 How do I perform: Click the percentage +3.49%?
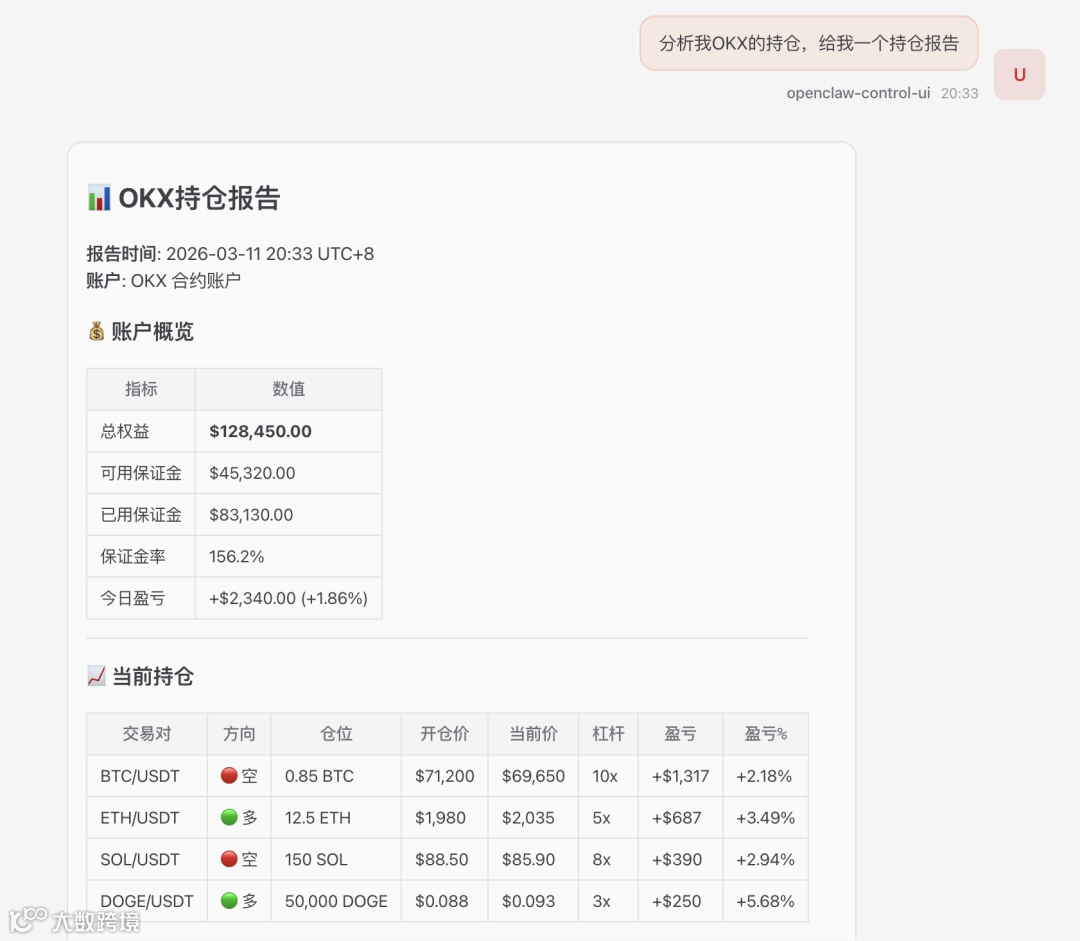pos(765,818)
